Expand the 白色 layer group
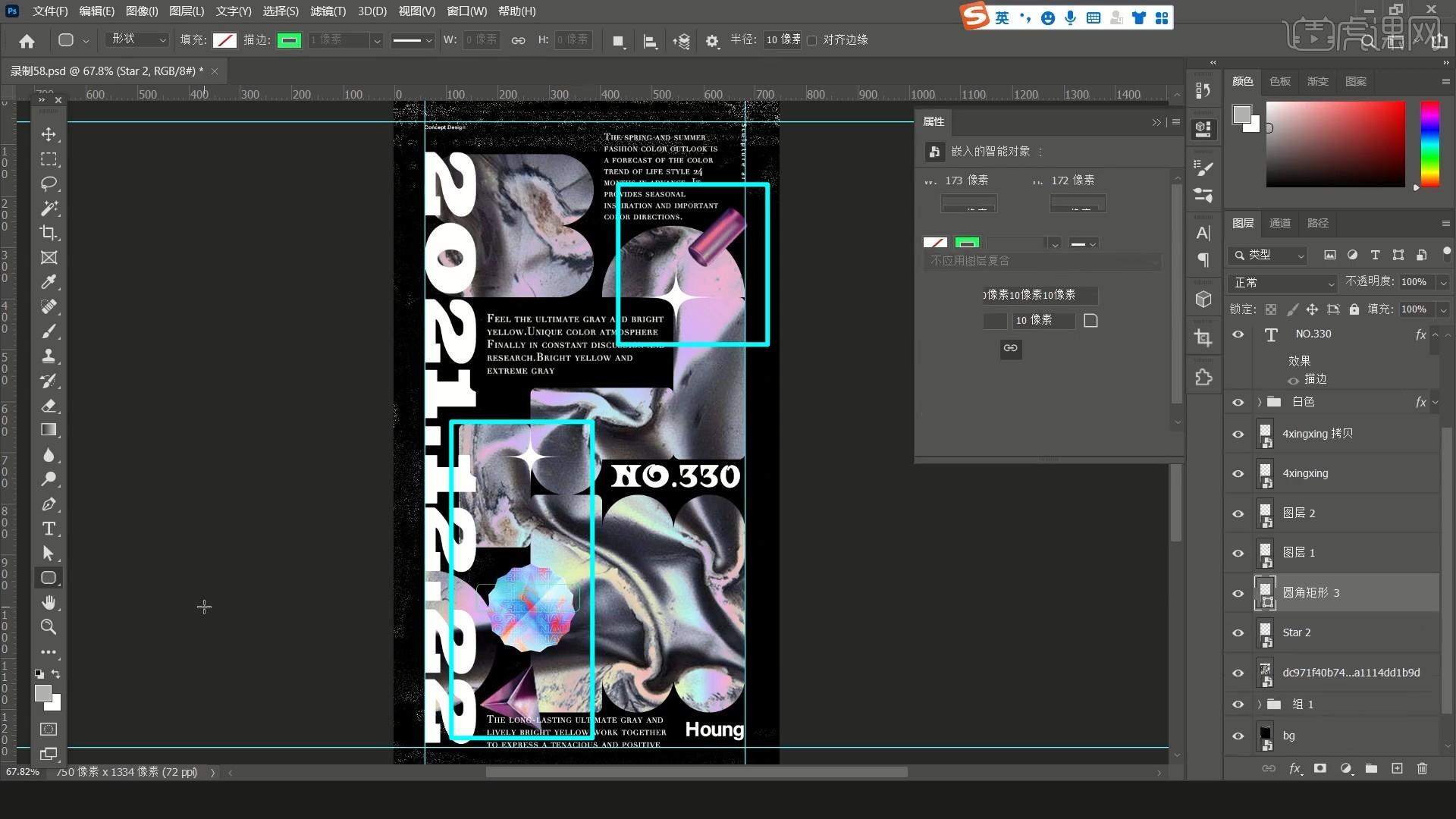Screen dimensions: 1456x819 coord(1260,402)
